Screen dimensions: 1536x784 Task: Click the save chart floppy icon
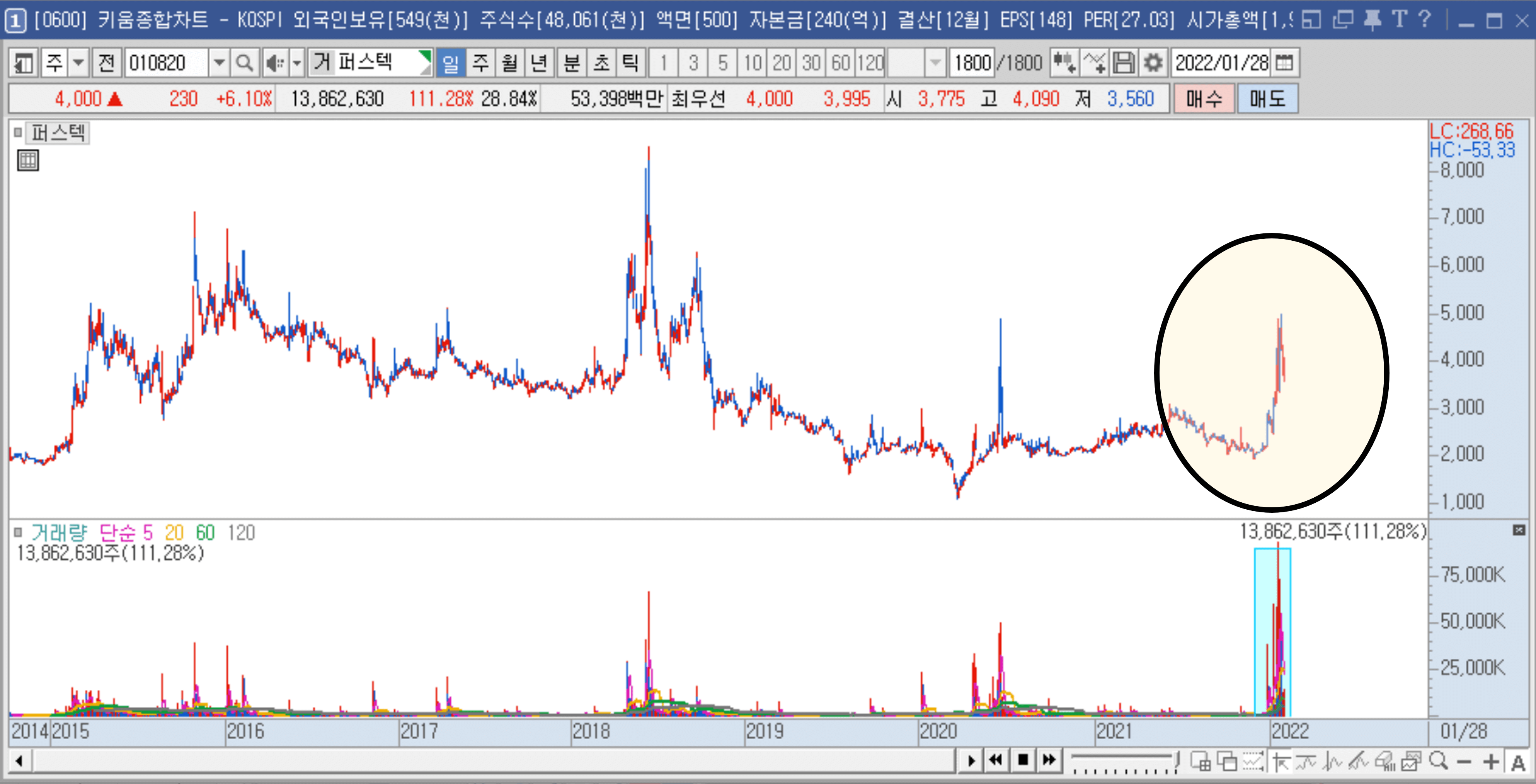[x=1124, y=63]
